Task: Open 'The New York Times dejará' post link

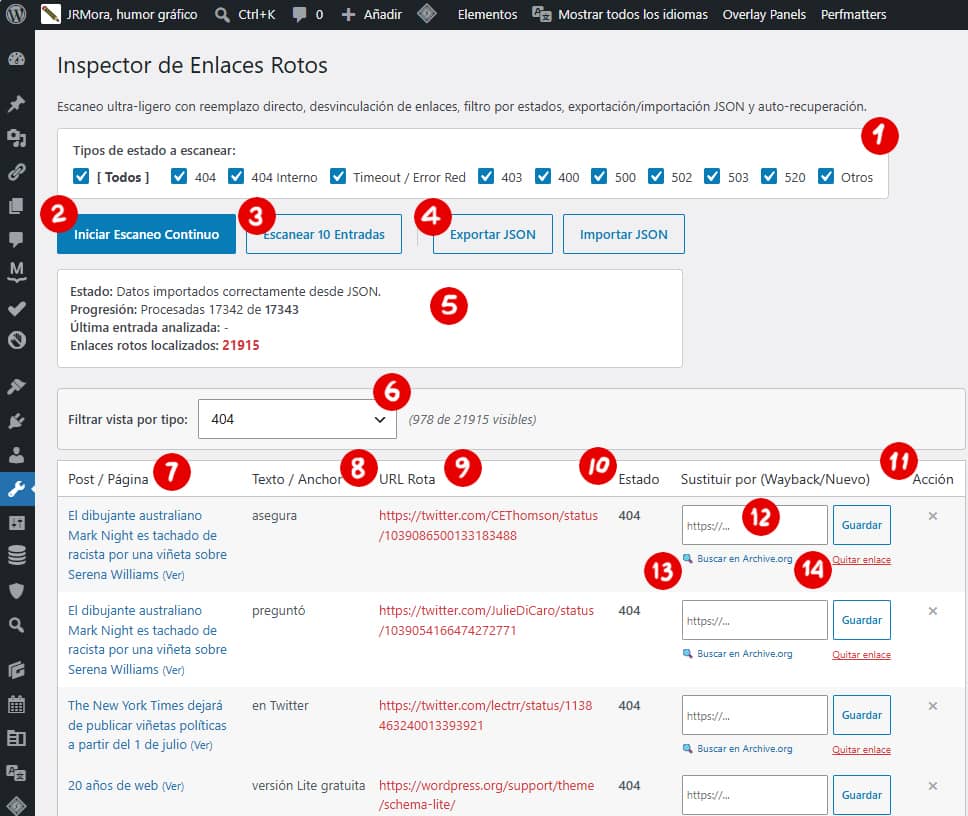Action: pos(147,725)
